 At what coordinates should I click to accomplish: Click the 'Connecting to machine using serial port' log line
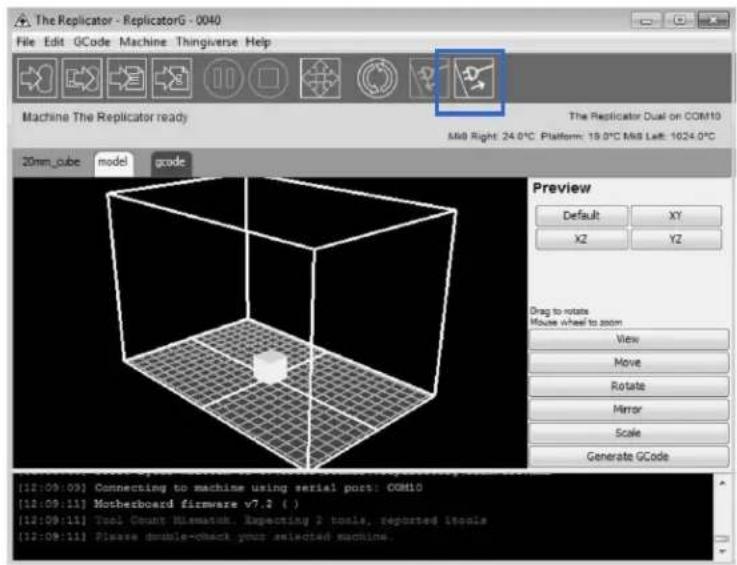click(220, 488)
